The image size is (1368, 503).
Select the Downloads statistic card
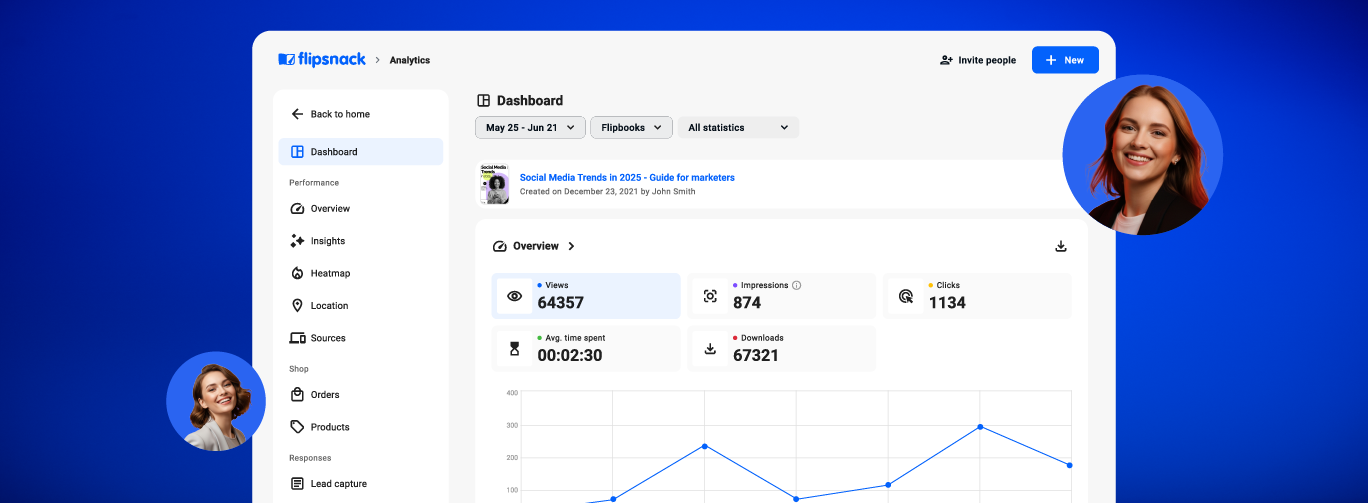click(x=782, y=348)
